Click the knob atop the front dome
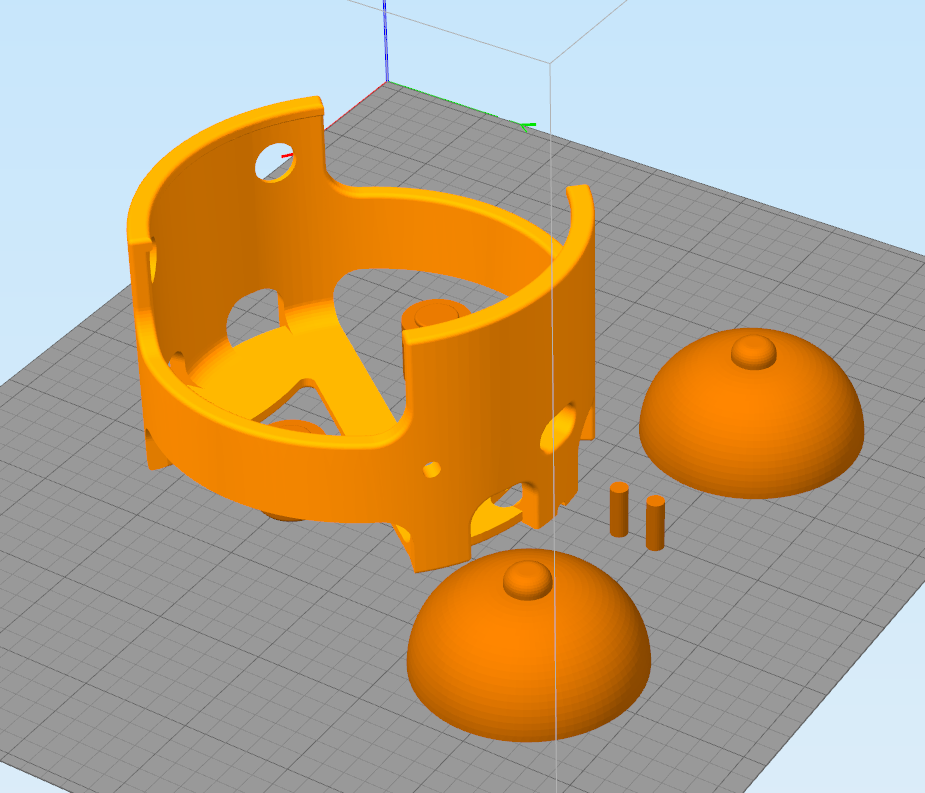Screen dimensions: 925x793 [x=528, y=580]
